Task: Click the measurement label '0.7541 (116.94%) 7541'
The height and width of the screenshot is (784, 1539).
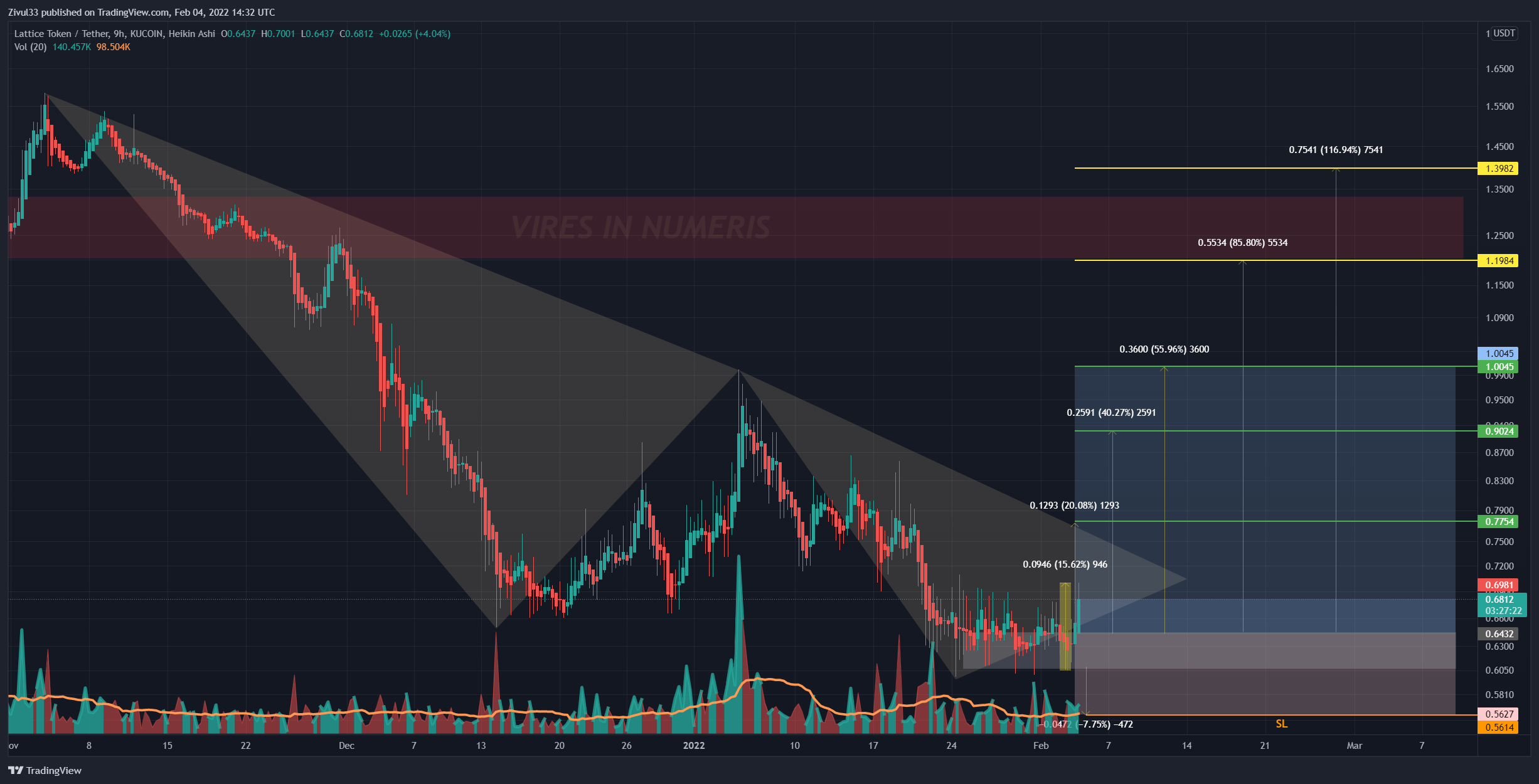Action: point(1336,150)
